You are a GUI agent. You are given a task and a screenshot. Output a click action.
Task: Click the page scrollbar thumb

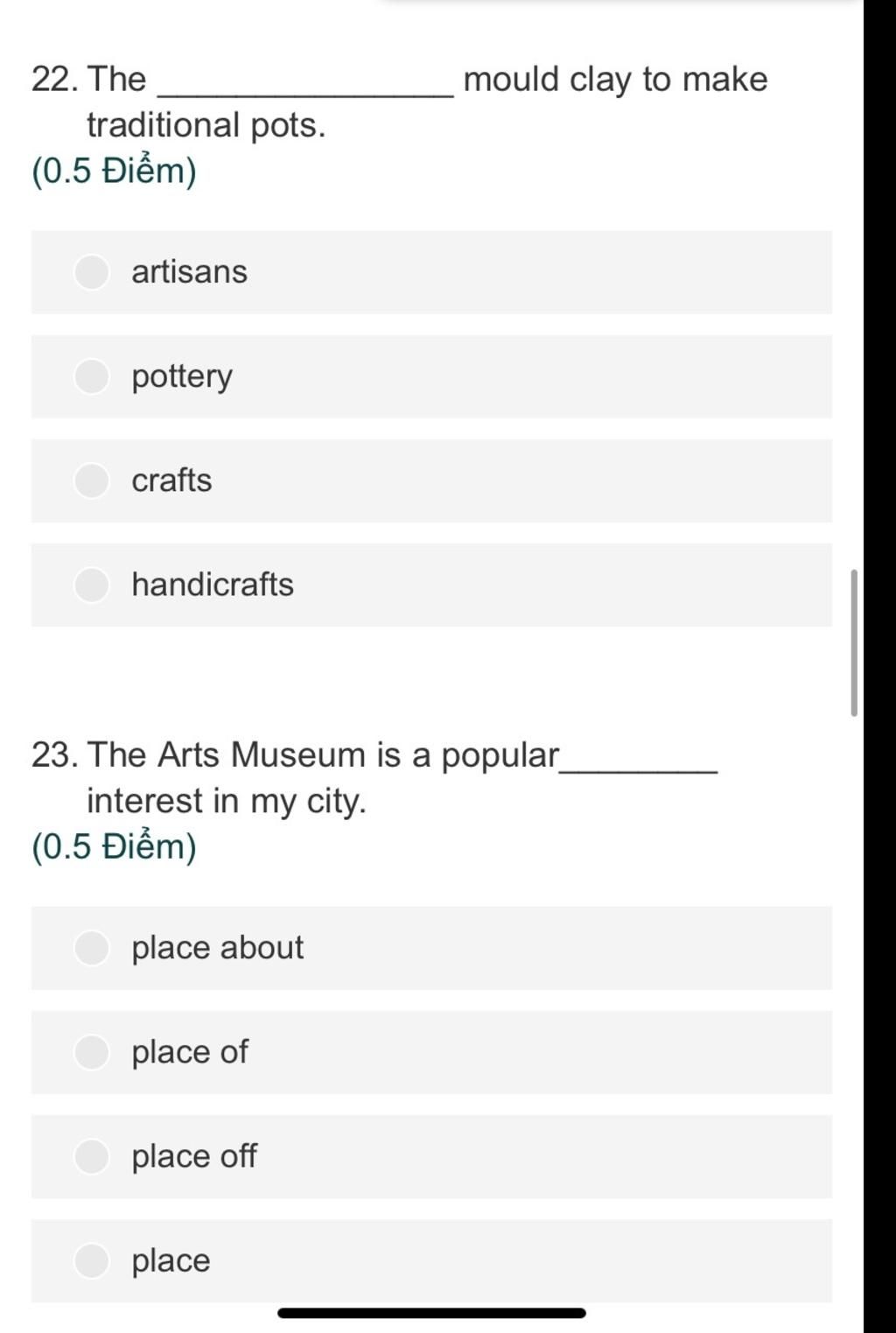(x=854, y=642)
